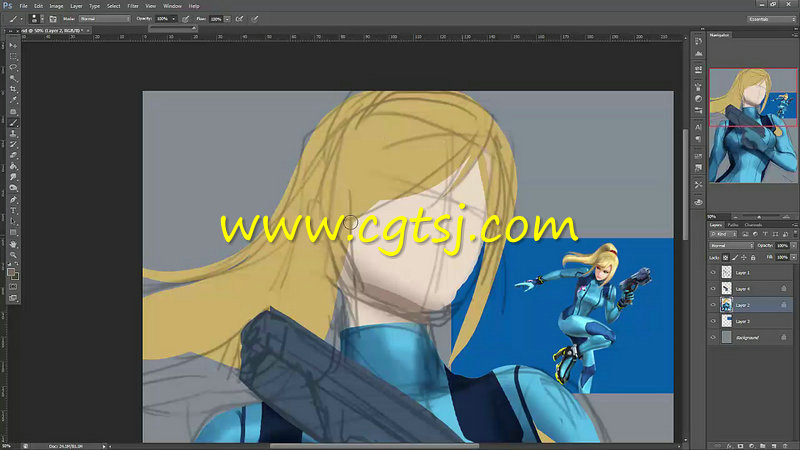
Task: Hide Layer 4 visibility eye
Action: 713,289
